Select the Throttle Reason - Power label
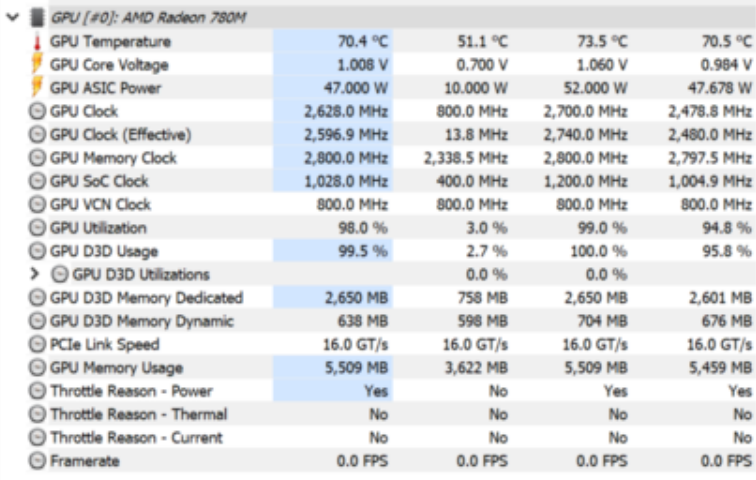Image resolution: width=756 pixels, height=480 pixels. click(x=131, y=391)
